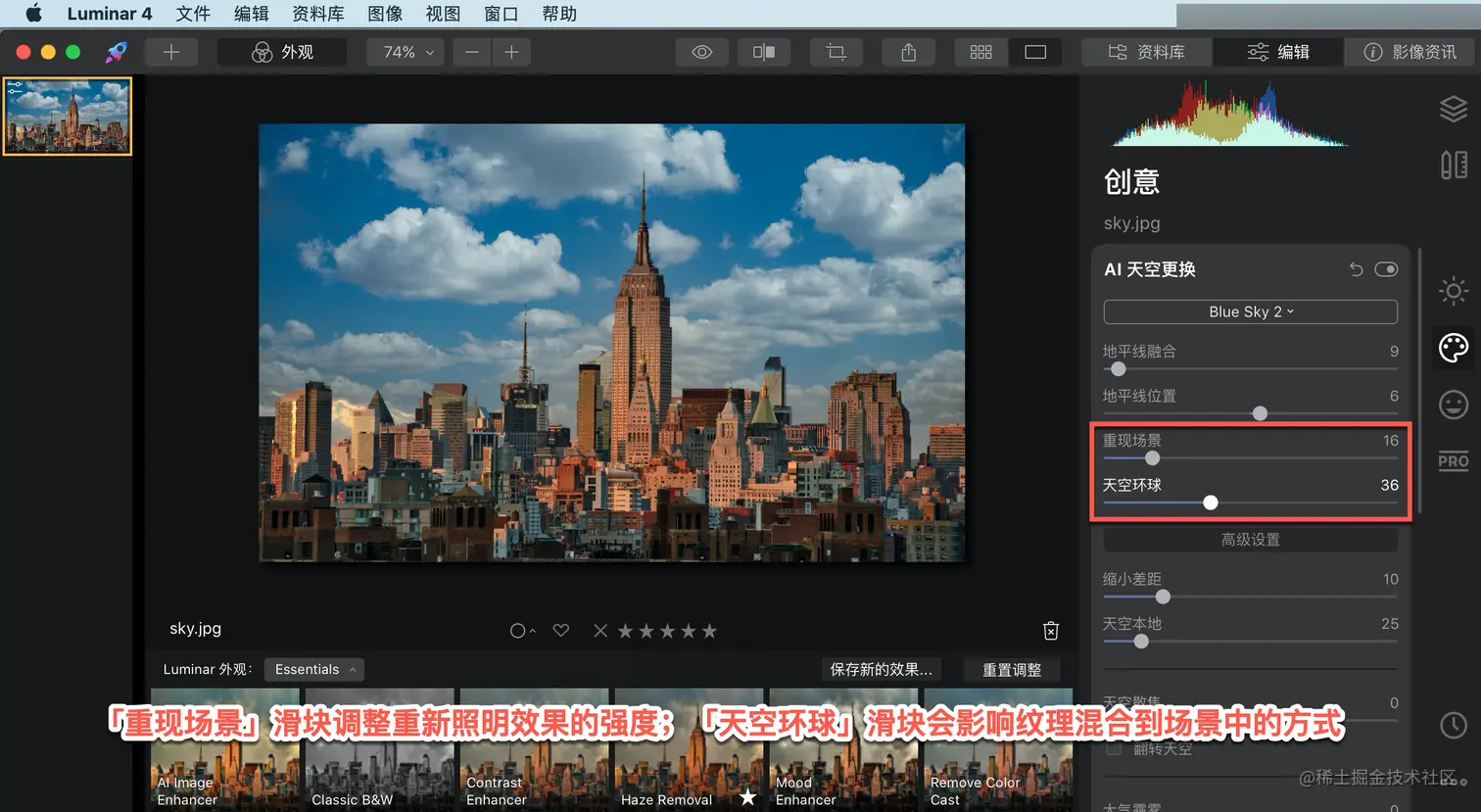Adjust the 重现场景 slider handle
This screenshot has width=1481, height=812.
[x=1153, y=457]
